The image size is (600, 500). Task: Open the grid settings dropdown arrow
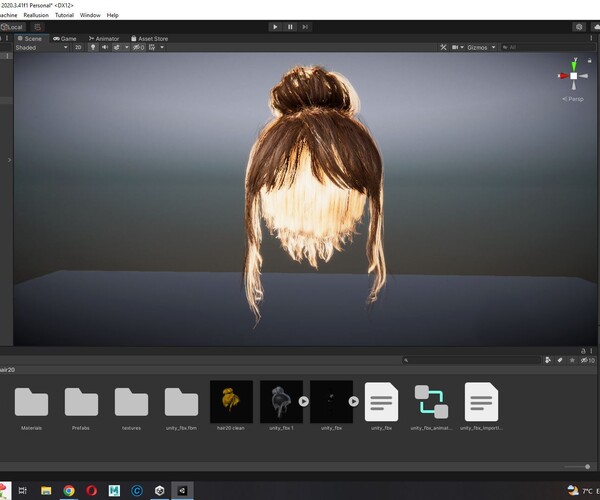click(162, 47)
